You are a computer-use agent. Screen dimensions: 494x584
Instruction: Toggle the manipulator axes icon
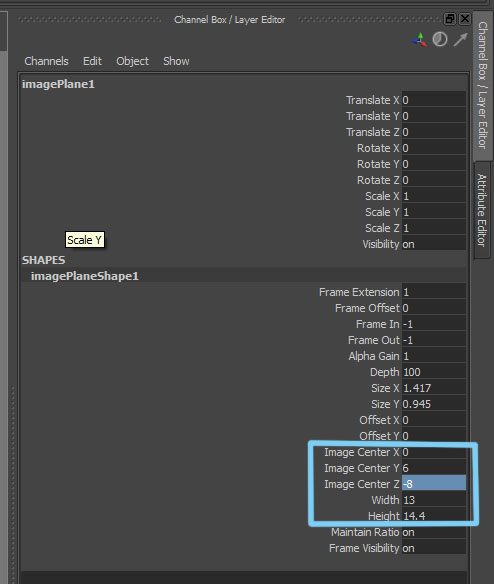coord(420,39)
